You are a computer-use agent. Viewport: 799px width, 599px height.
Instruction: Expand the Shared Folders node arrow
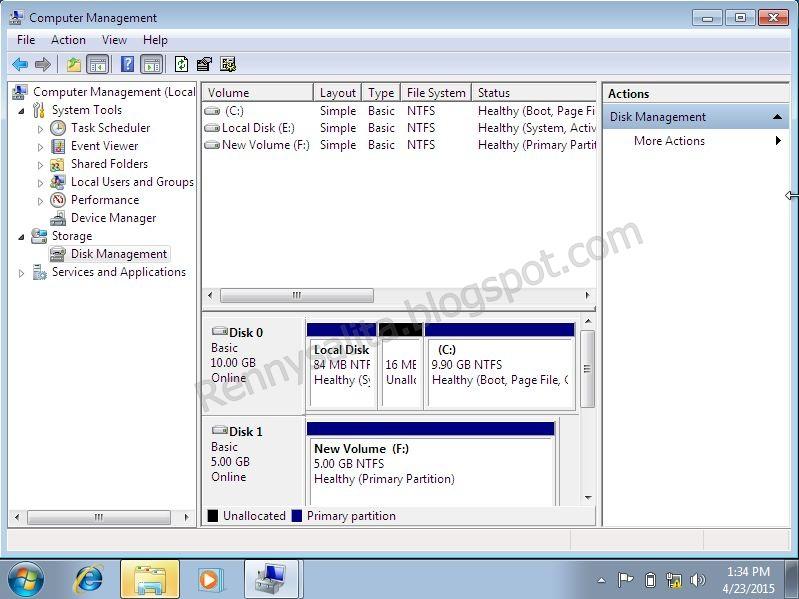(x=40, y=165)
